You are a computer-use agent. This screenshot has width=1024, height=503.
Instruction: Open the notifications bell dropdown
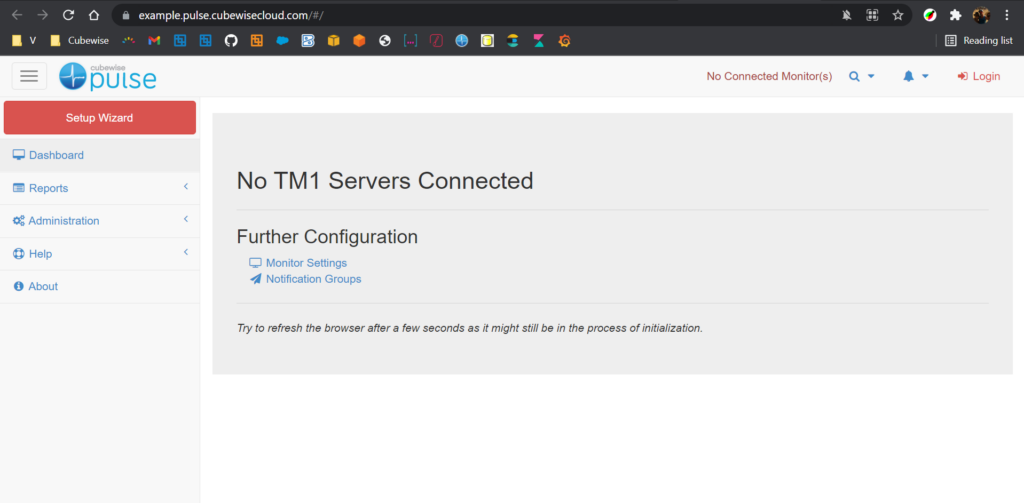[x=916, y=77]
